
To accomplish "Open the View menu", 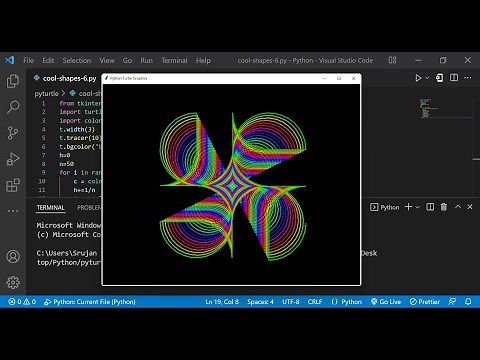I will [x=107, y=60].
